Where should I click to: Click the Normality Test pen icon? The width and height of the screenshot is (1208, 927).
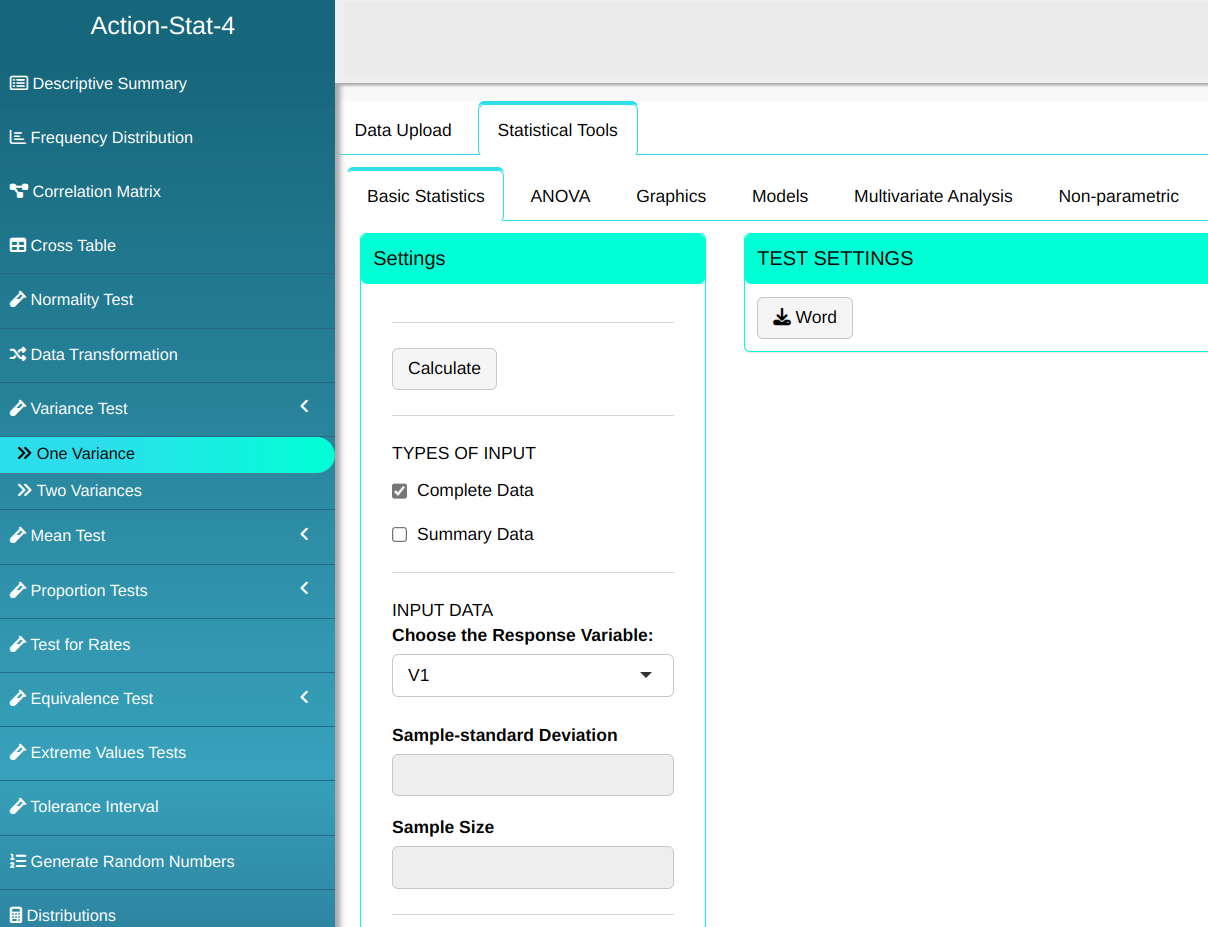[x=18, y=300]
